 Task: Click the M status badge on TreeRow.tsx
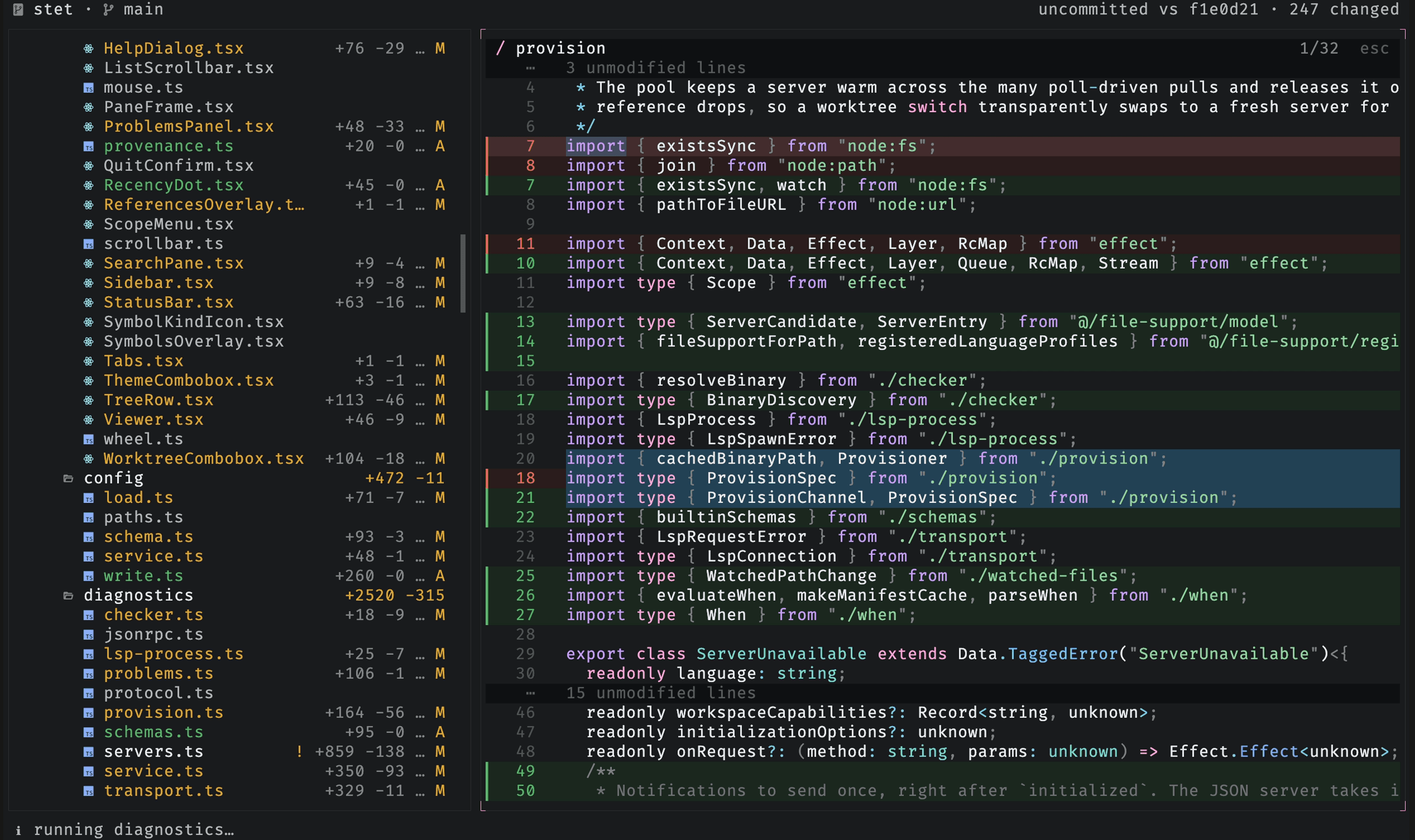point(440,400)
